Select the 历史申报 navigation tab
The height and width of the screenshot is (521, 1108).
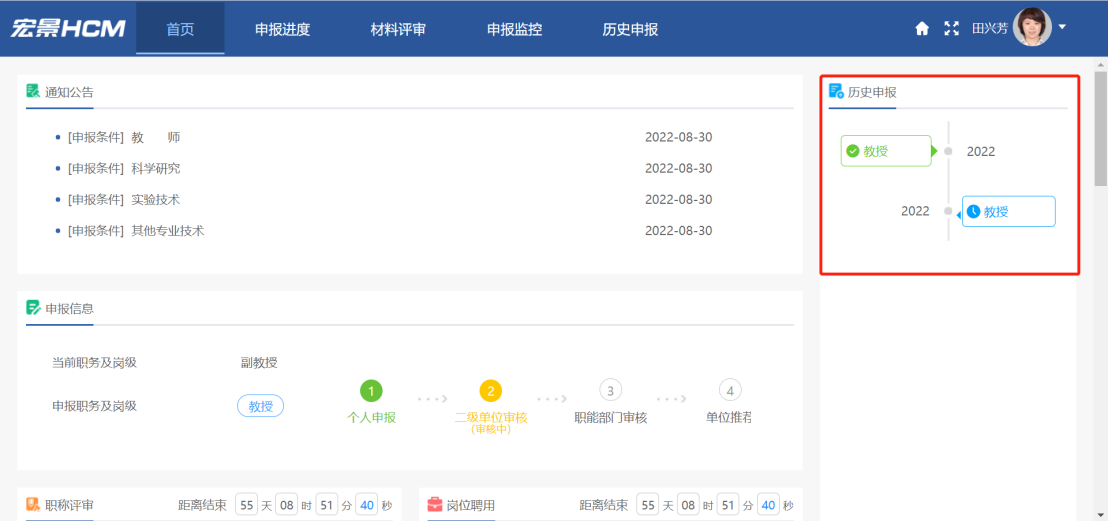[x=630, y=29]
